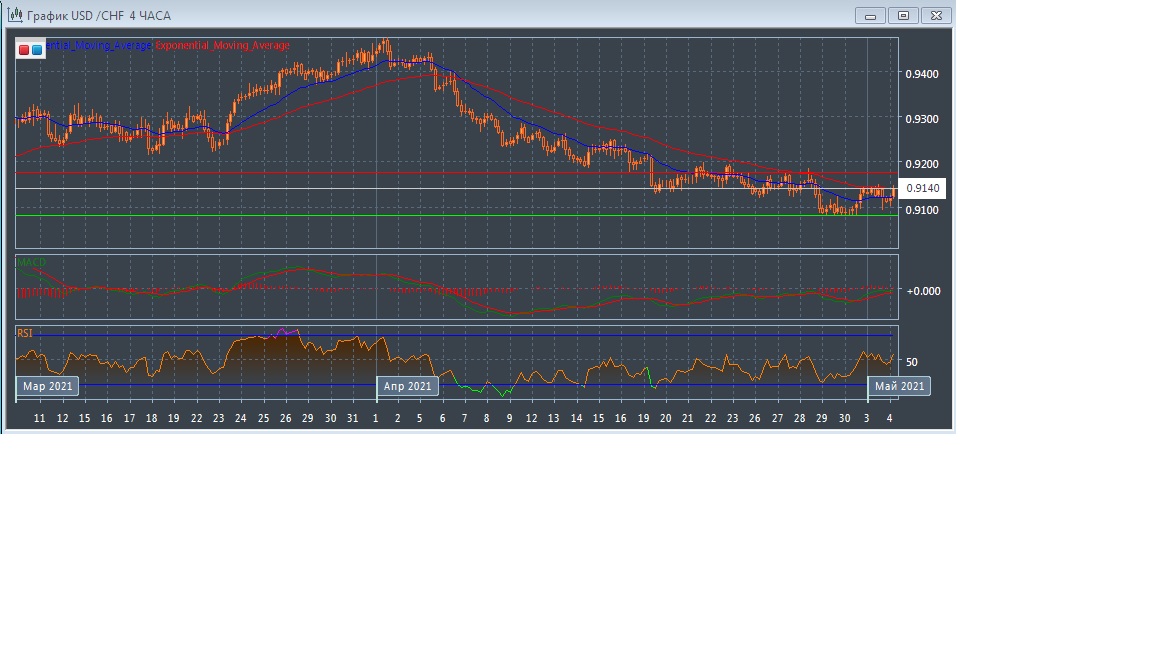This screenshot has width=1152, height=648.
Task: Click the red square chart button
Action: coord(24,49)
